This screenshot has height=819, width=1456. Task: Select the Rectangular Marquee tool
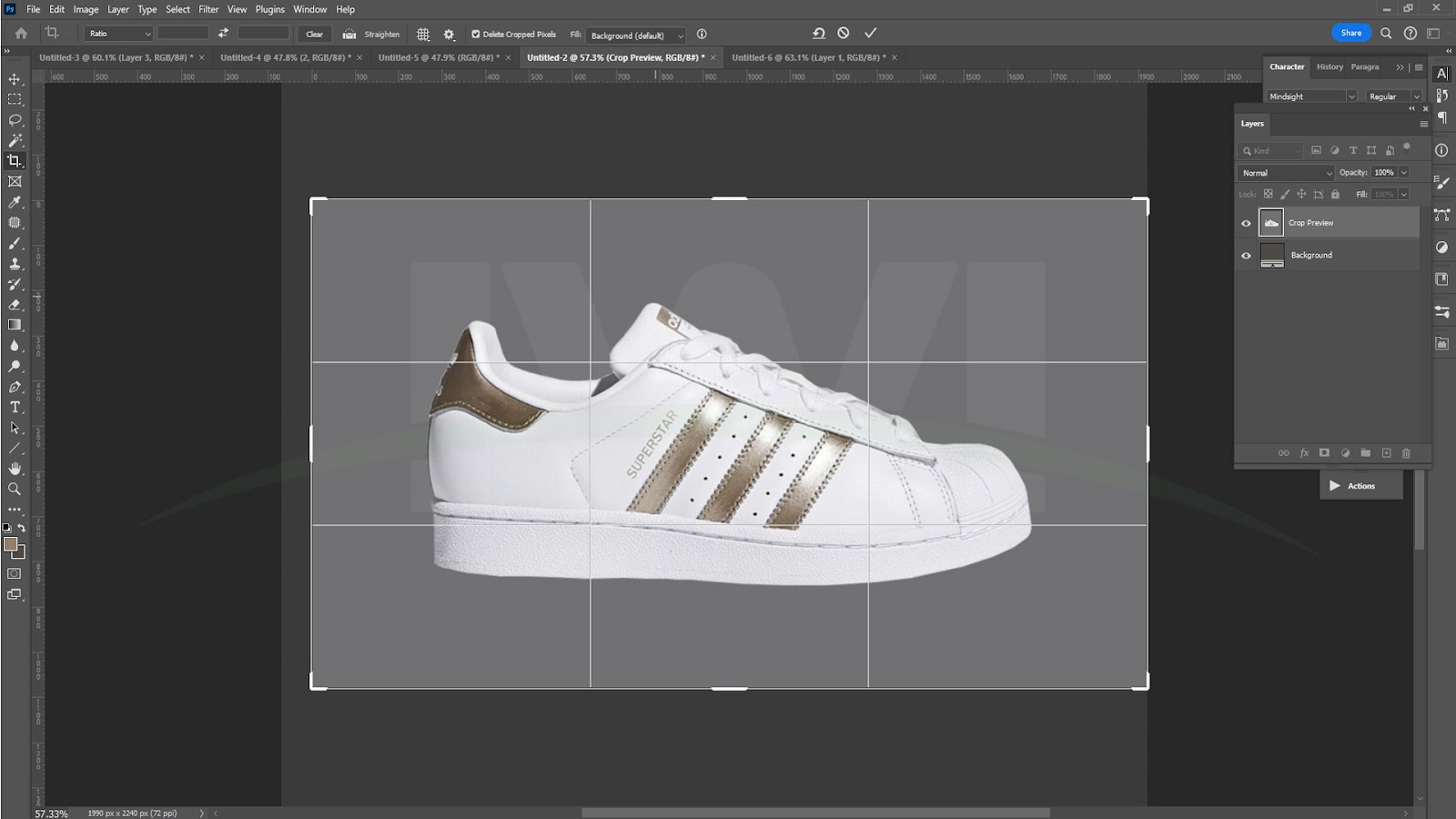point(15,99)
